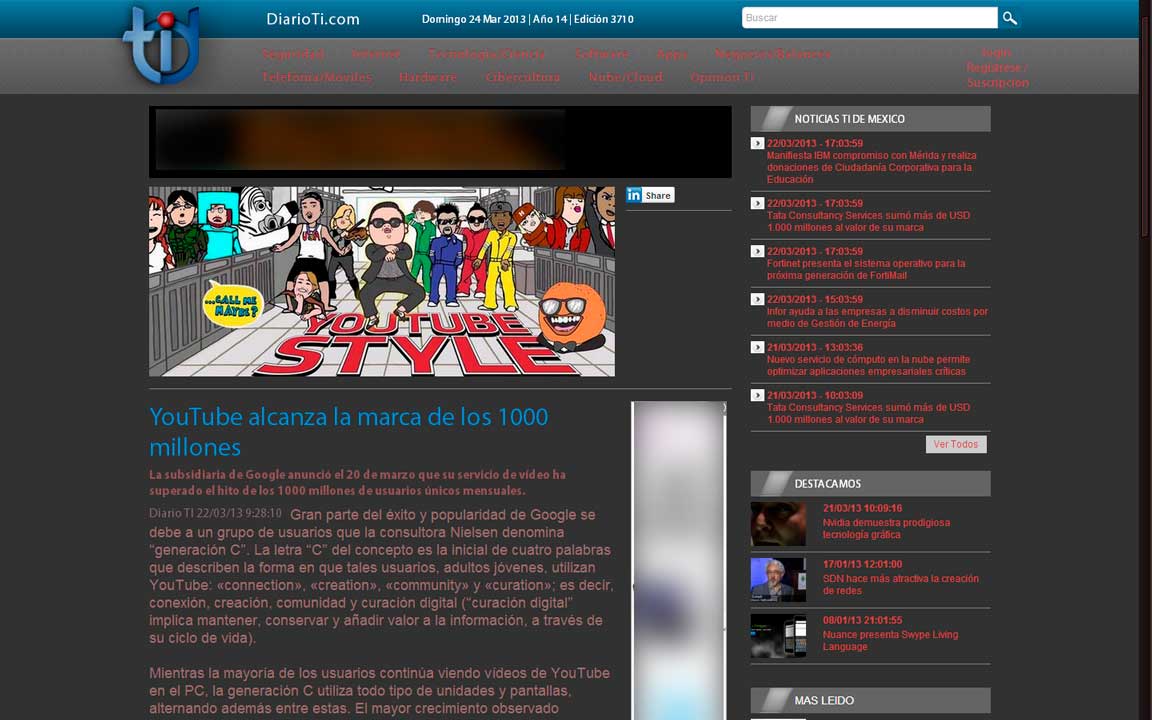
Task: Open the Seguridad menu section
Action: point(293,54)
